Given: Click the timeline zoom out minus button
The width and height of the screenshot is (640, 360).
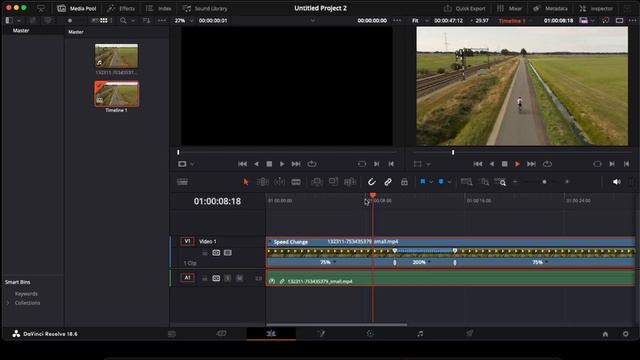Looking at the screenshot, I should click(x=516, y=182).
